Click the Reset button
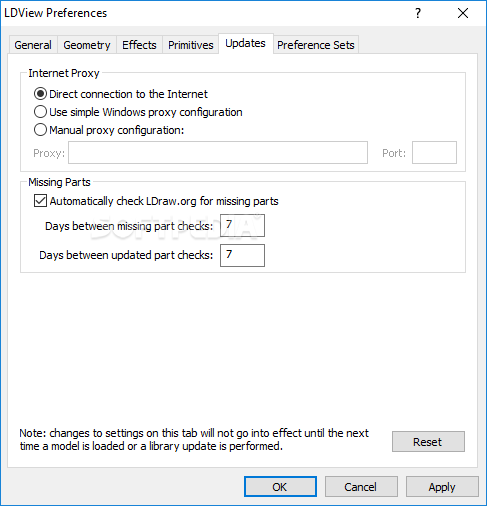The image size is (487, 506). 428,442
